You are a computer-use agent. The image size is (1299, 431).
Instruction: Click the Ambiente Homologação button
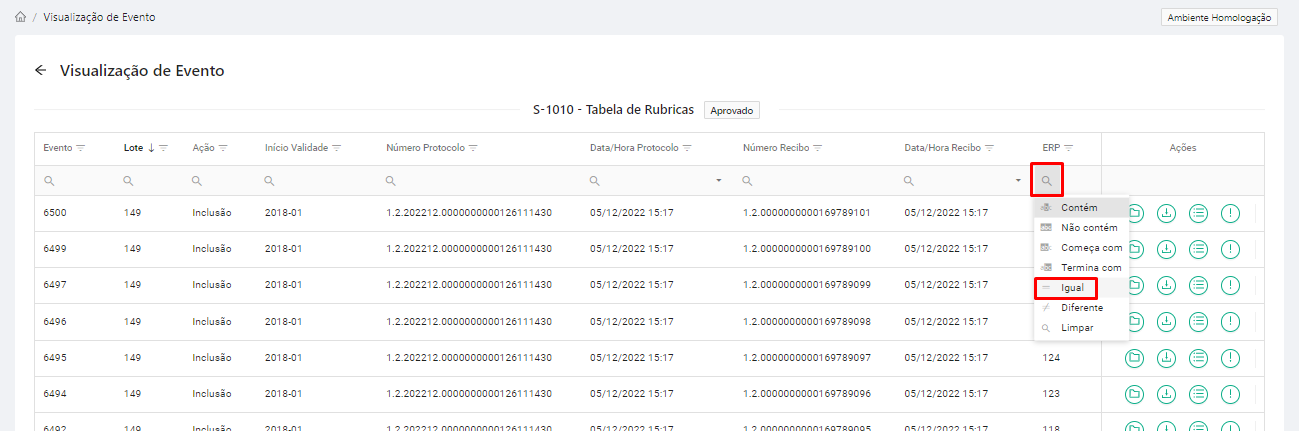coord(1219,17)
